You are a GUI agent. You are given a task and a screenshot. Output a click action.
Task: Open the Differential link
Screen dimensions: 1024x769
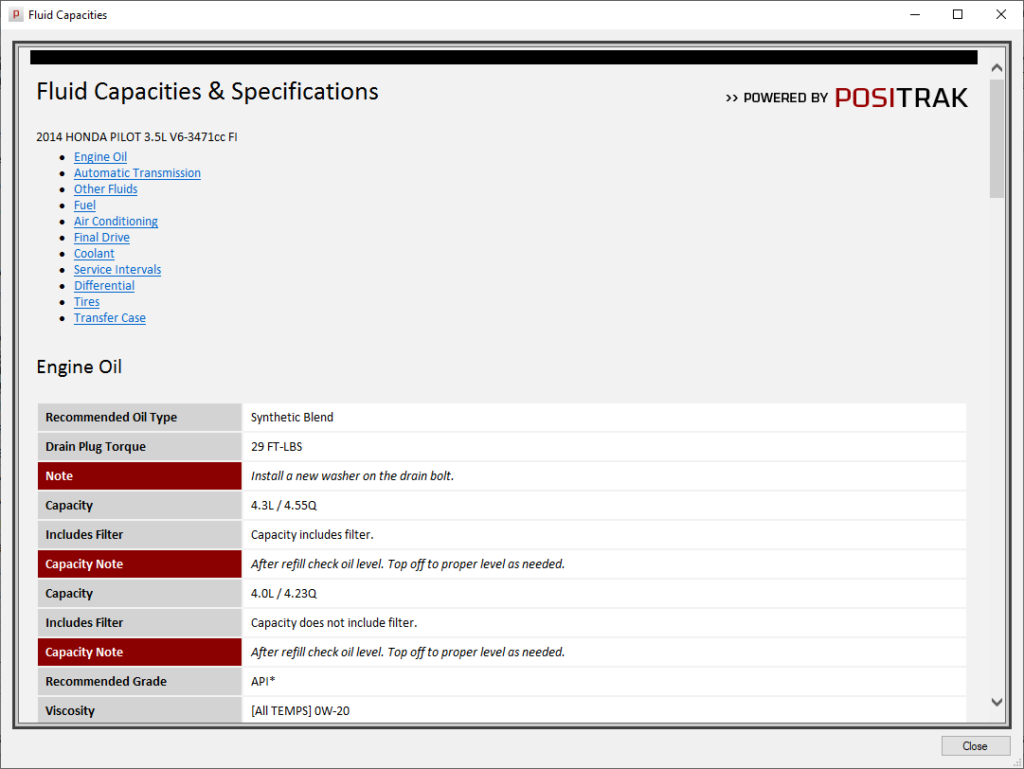[104, 286]
